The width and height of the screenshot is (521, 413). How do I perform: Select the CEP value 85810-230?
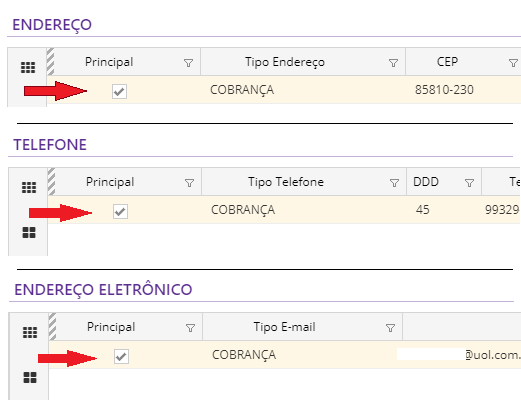[x=444, y=90]
